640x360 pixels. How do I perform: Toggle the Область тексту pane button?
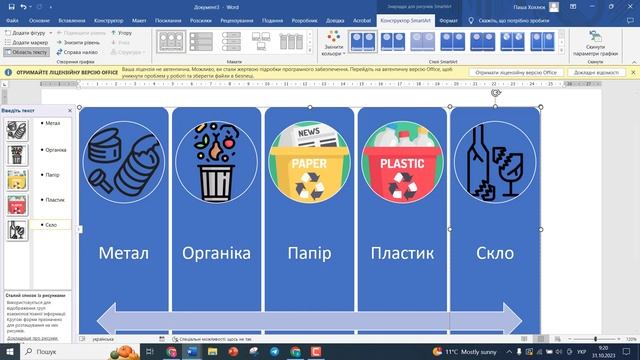pyautogui.click(x=27, y=52)
